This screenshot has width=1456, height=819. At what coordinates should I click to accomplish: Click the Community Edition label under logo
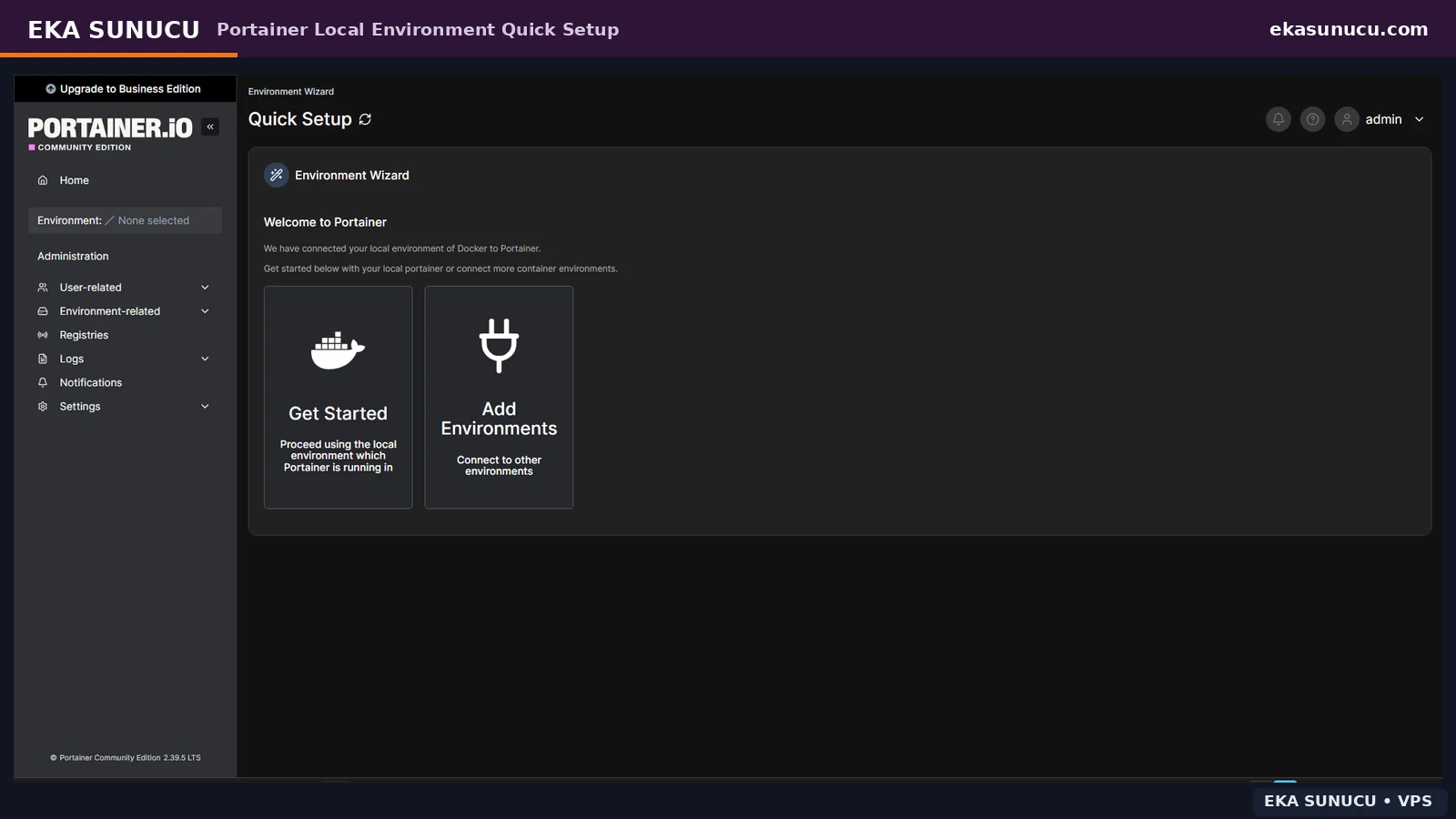click(x=84, y=147)
